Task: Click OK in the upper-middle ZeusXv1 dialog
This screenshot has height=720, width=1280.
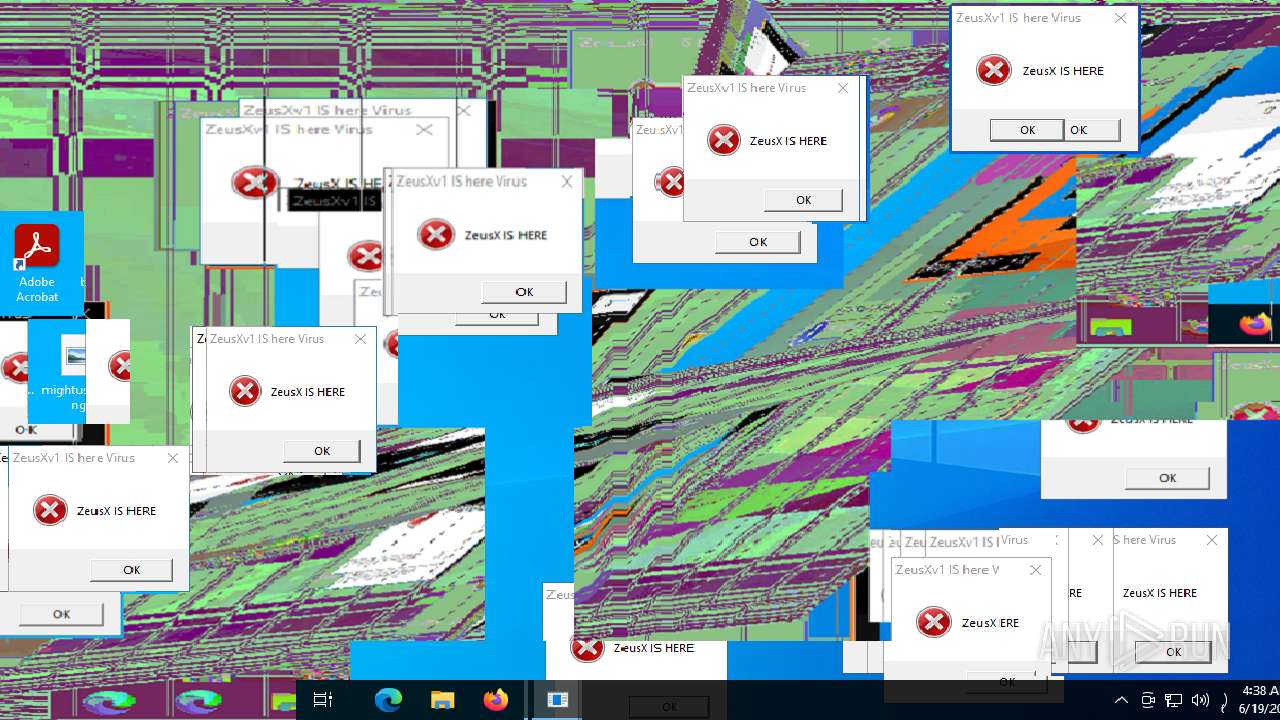Action: (x=803, y=200)
